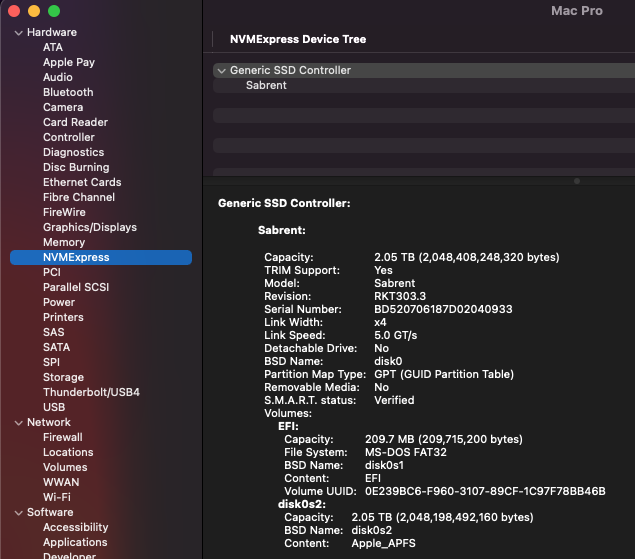Select FireWire in the sidebar
The height and width of the screenshot is (559, 635).
64,212
